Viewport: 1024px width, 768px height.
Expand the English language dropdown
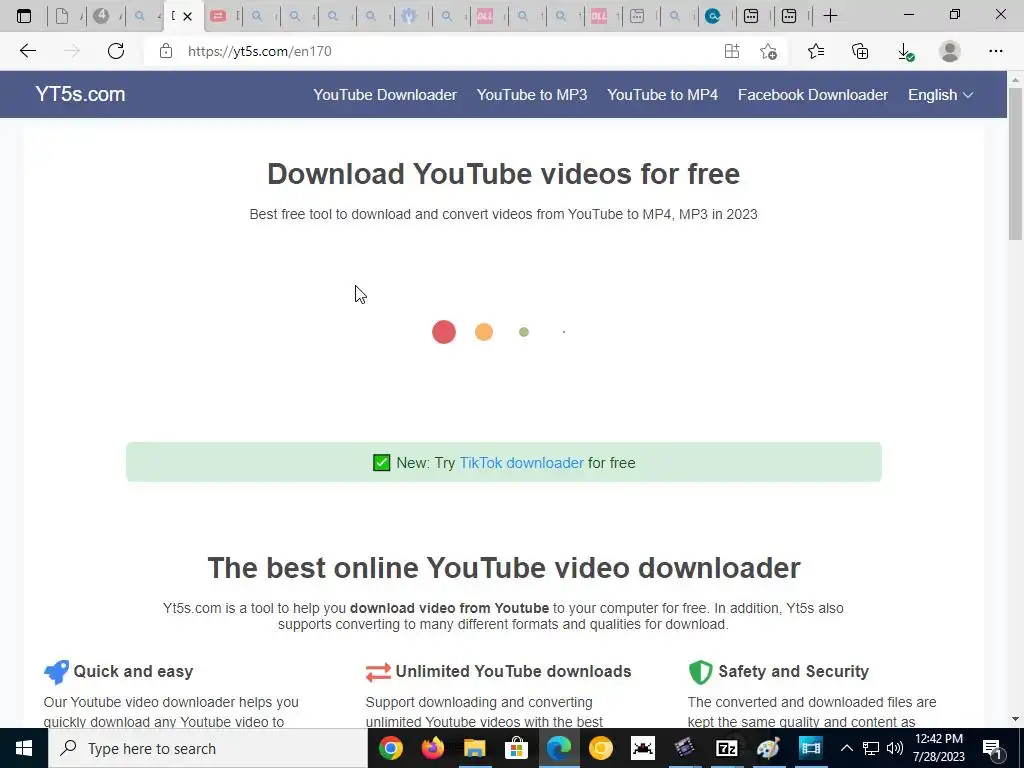click(940, 95)
